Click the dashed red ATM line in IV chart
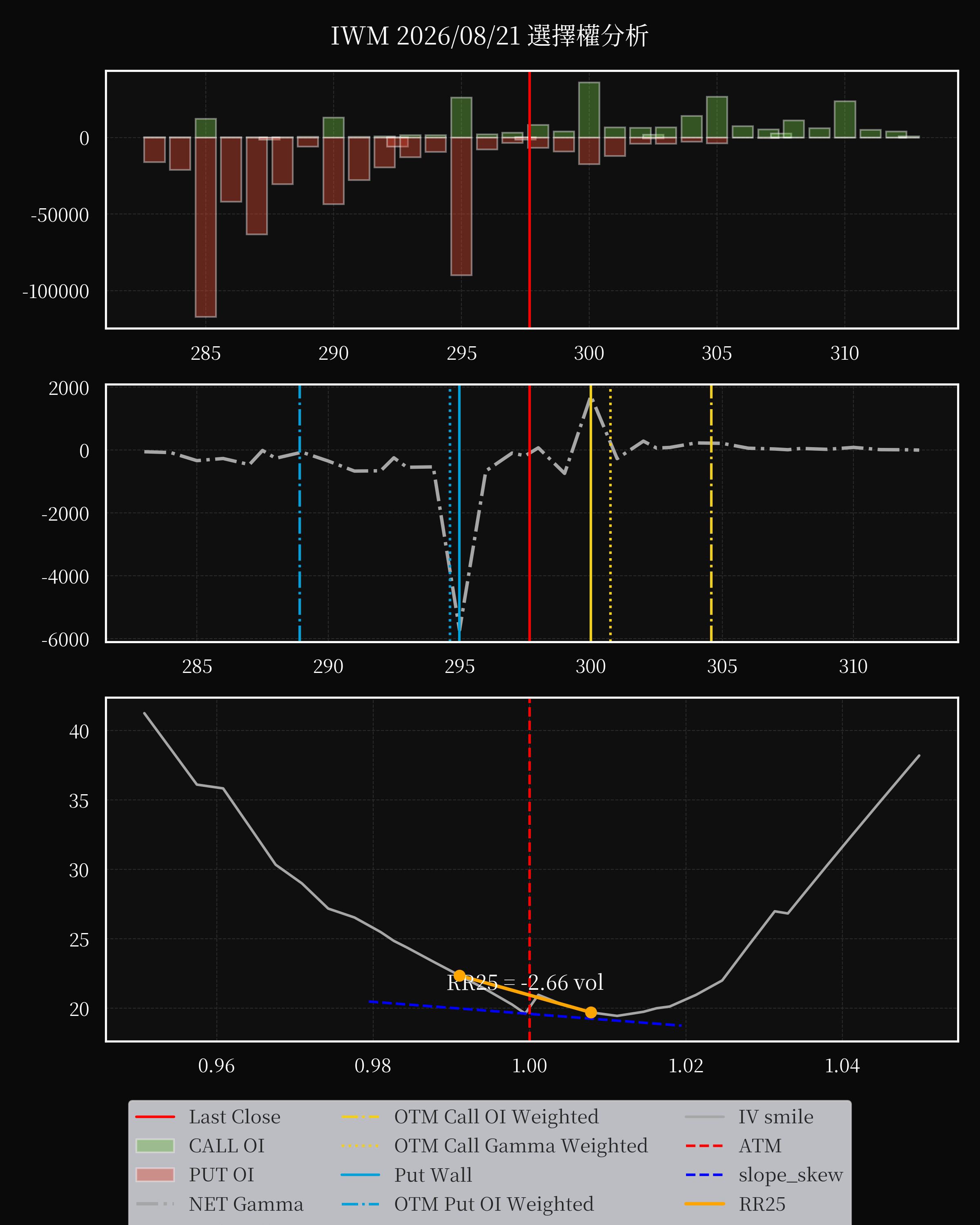This screenshot has width=980, height=1225. point(530,869)
